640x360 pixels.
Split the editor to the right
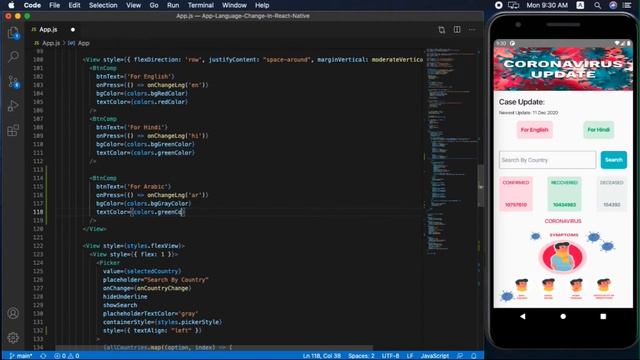click(457, 29)
